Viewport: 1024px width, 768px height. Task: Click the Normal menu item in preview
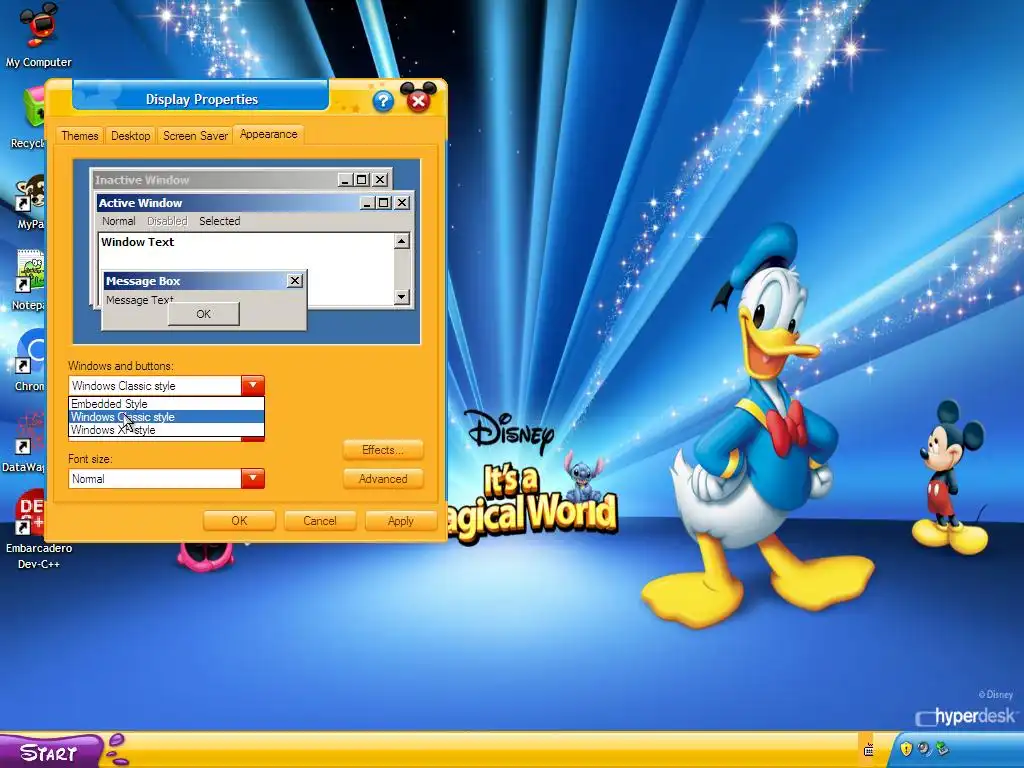pyautogui.click(x=119, y=221)
